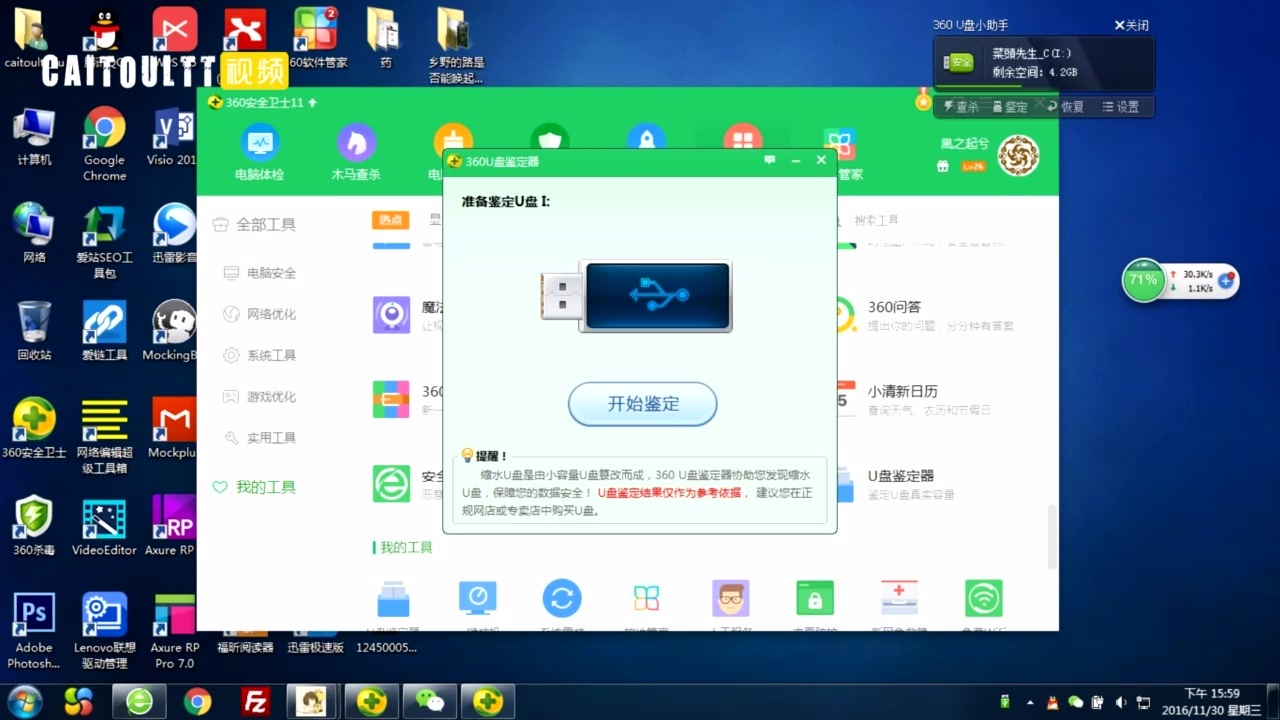Click the plus icon on speed widget

click(1225, 282)
